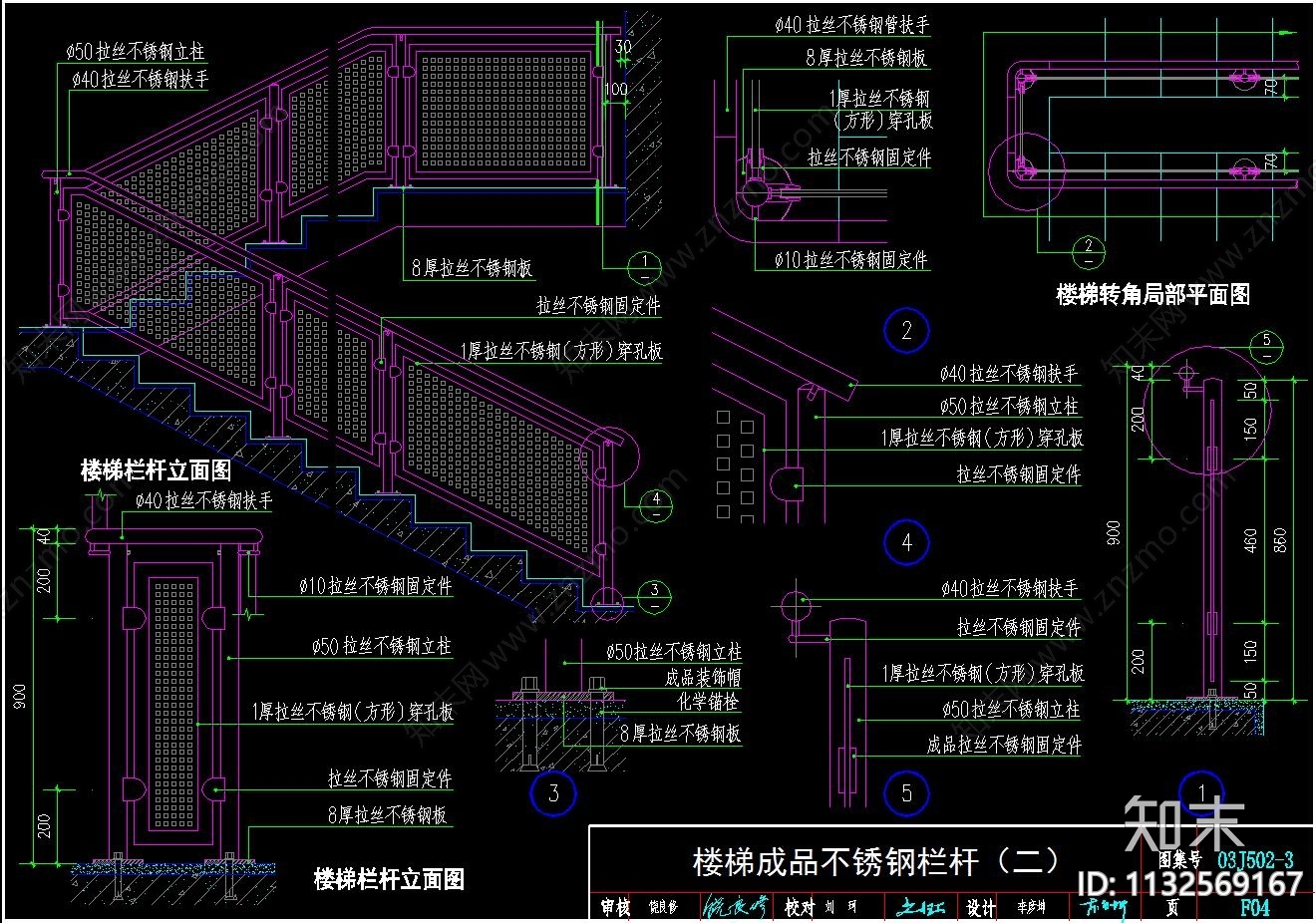Select the 成品拉丝不锈钢固定件 annotation
The width and height of the screenshot is (1316, 923).
point(1004,745)
